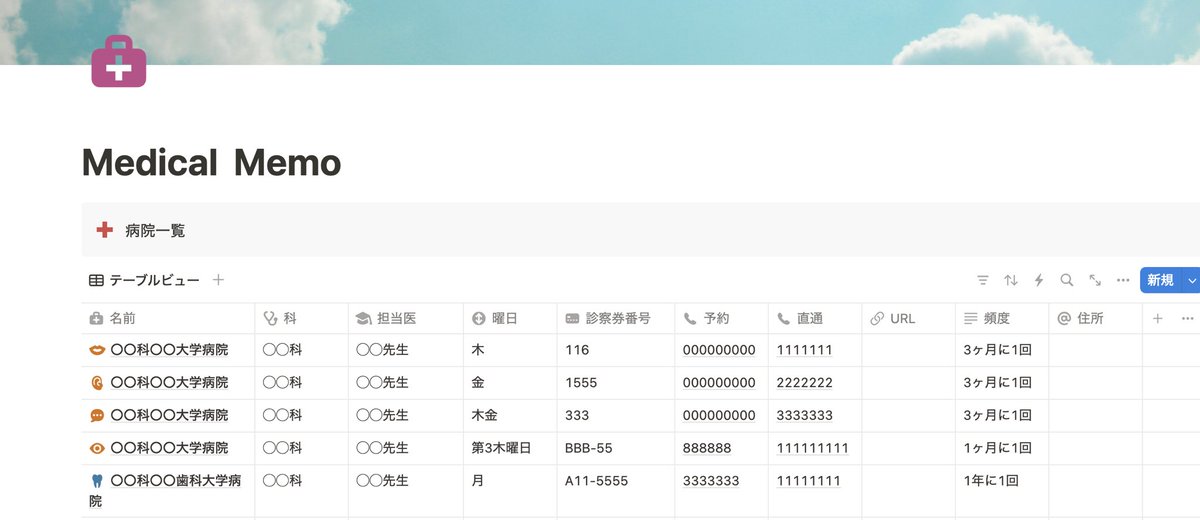Open the sort arrows icon

[x=1011, y=281]
